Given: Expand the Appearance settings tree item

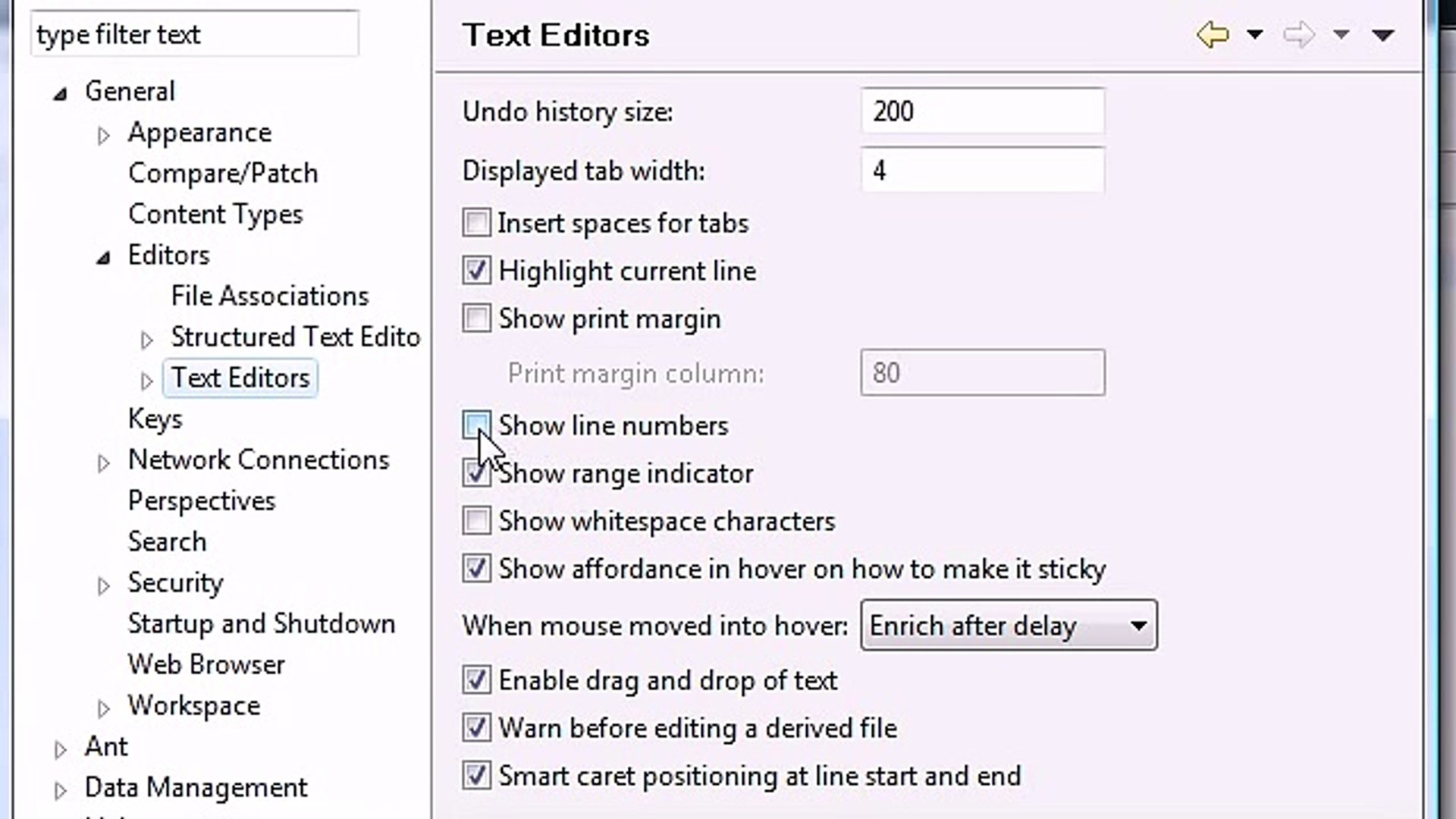Looking at the screenshot, I should 105,133.
